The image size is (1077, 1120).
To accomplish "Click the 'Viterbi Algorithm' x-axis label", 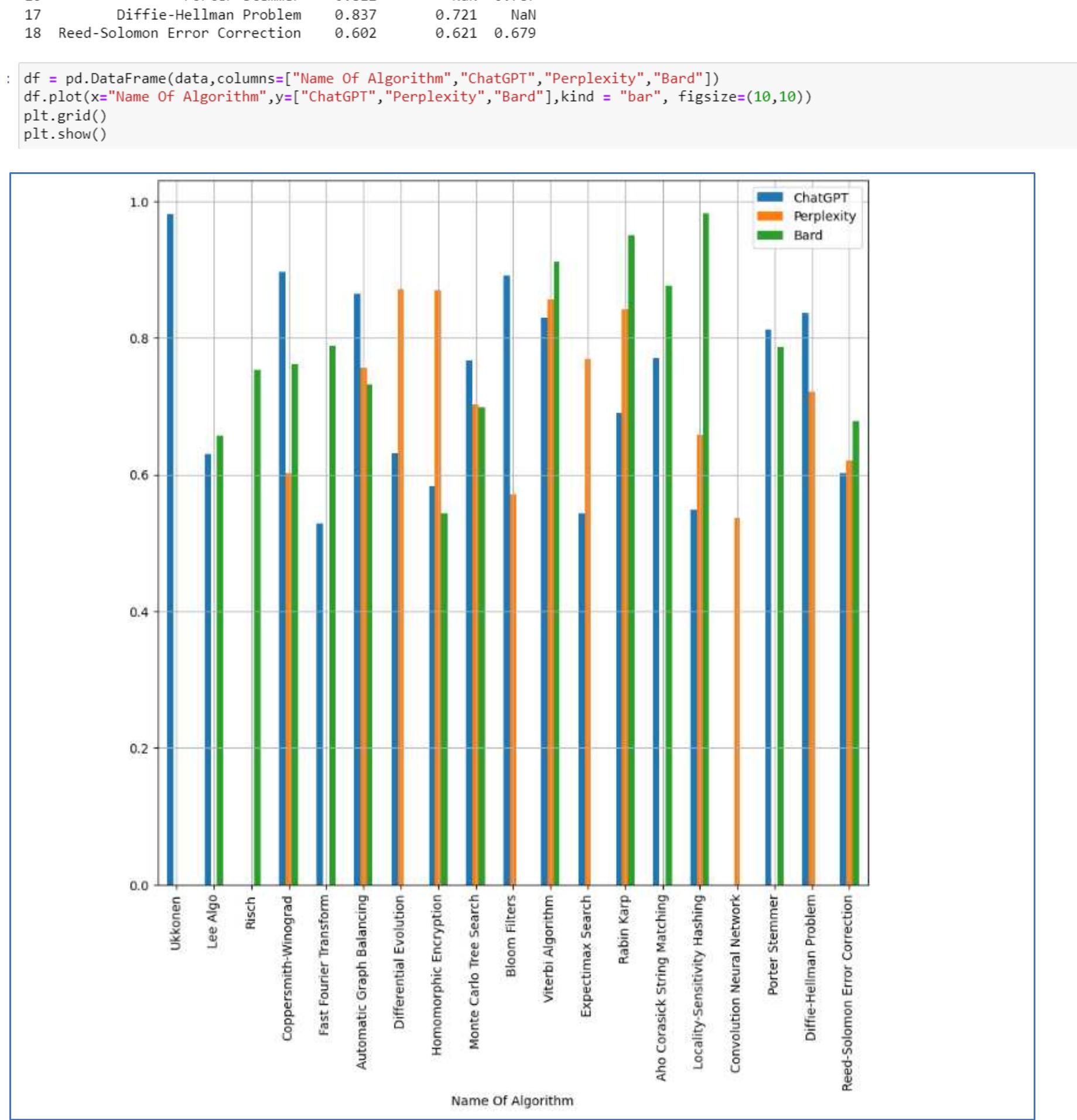I will (x=549, y=949).
